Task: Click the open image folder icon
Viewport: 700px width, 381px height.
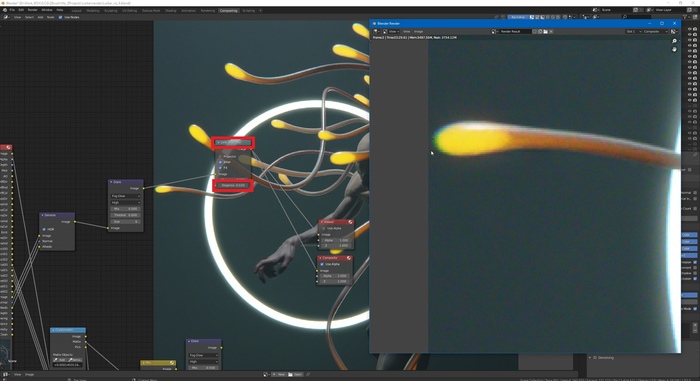Action: pyautogui.click(x=546, y=31)
